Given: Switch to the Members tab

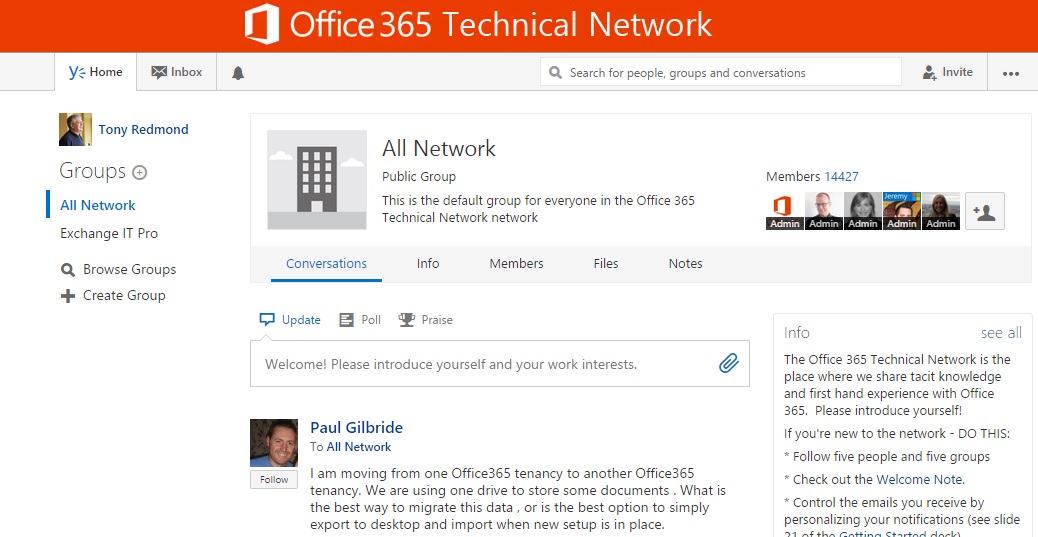Looking at the screenshot, I should (516, 264).
